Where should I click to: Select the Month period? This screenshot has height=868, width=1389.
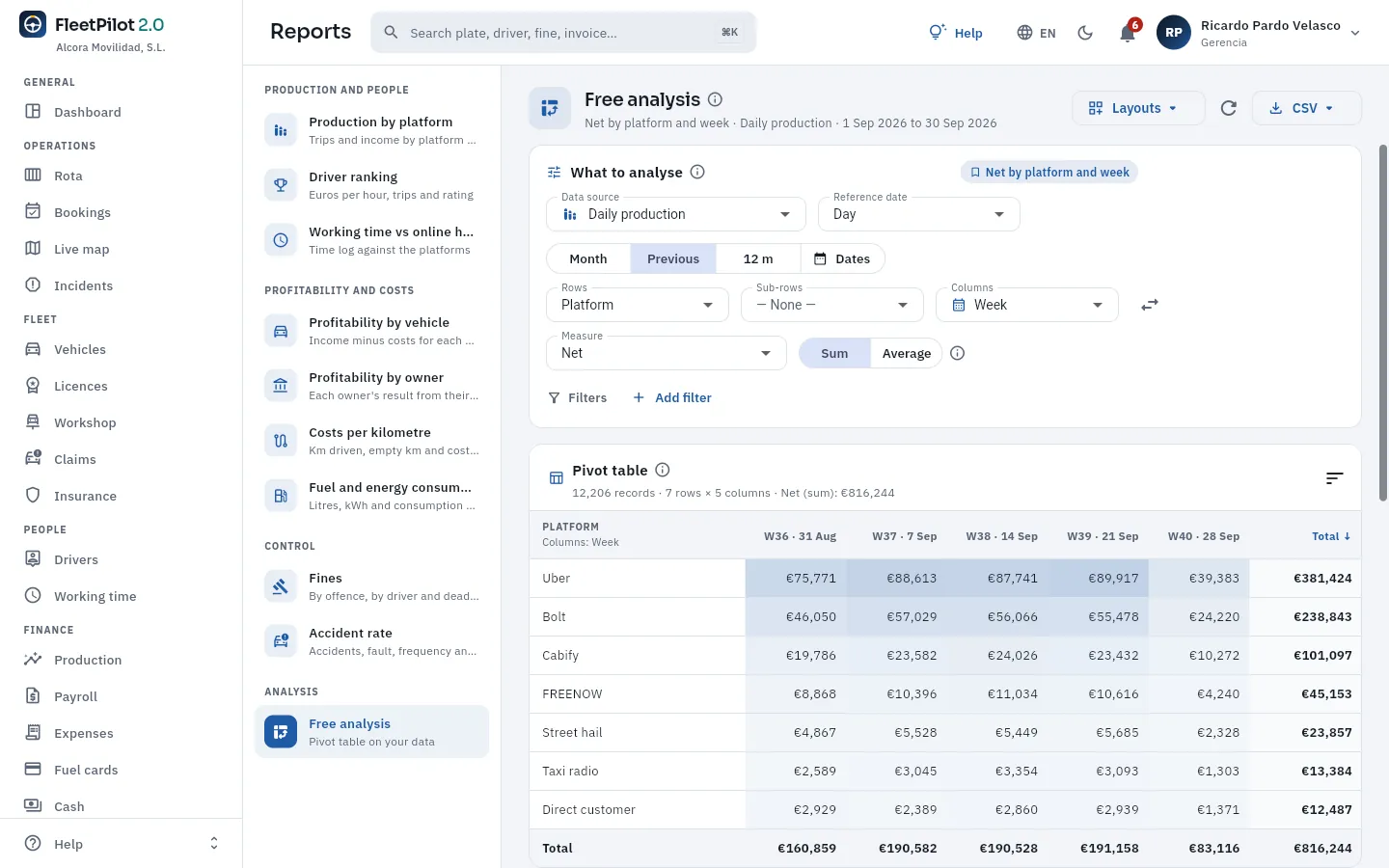click(x=588, y=258)
